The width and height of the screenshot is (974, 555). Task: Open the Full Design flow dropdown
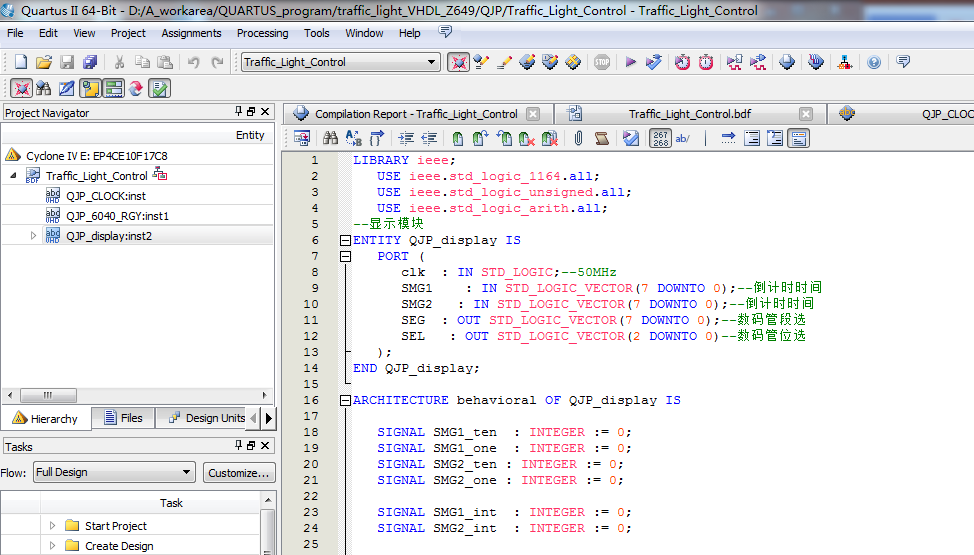point(114,472)
